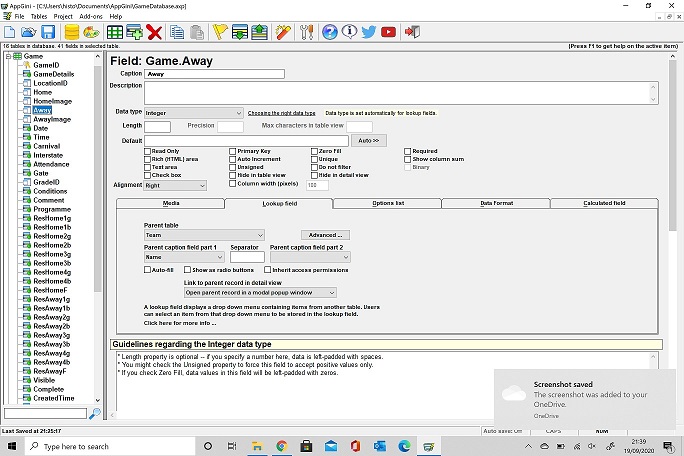
Task: Open Link to parent record dropdown
Action: tap(260, 292)
